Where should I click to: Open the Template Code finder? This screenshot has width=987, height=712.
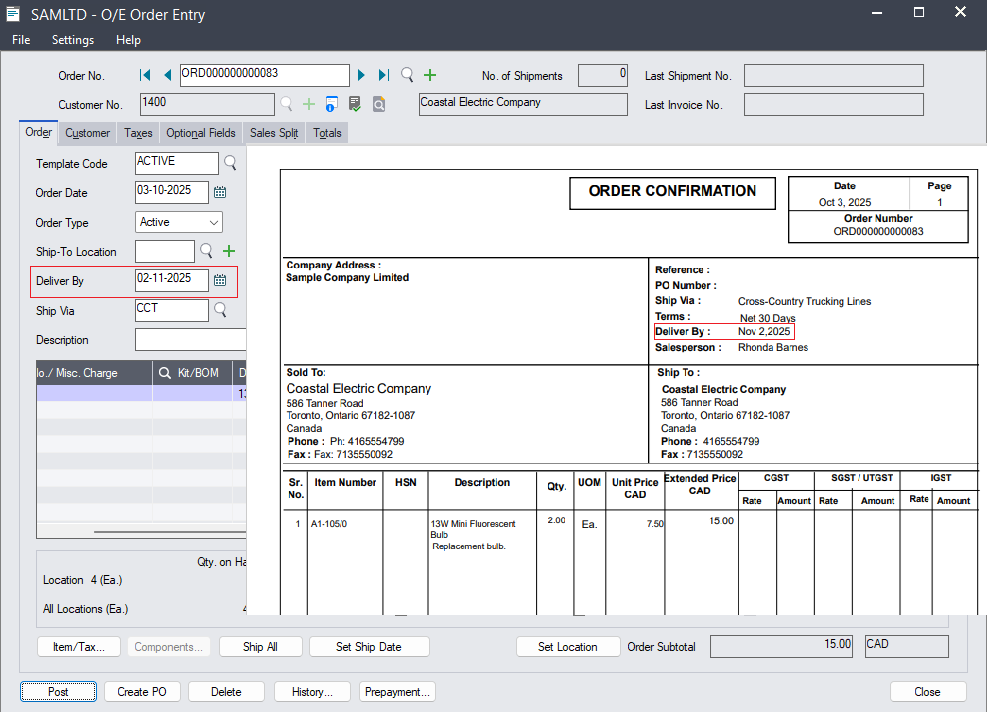click(x=230, y=162)
